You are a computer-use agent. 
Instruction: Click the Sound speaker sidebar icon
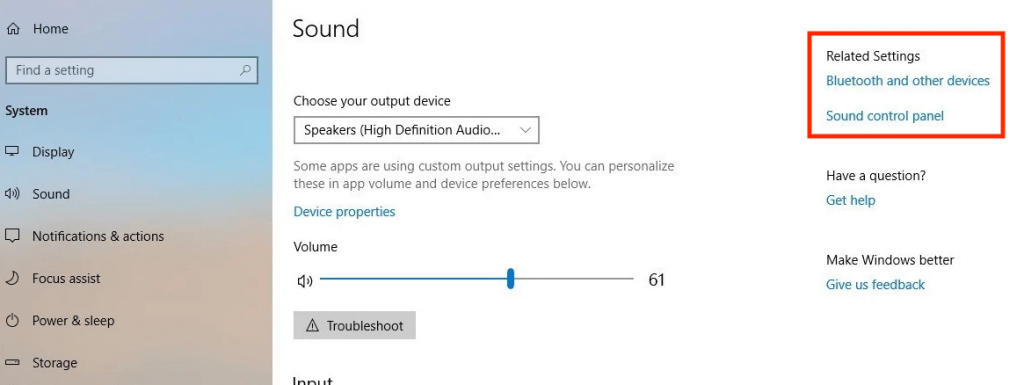point(12,194)
